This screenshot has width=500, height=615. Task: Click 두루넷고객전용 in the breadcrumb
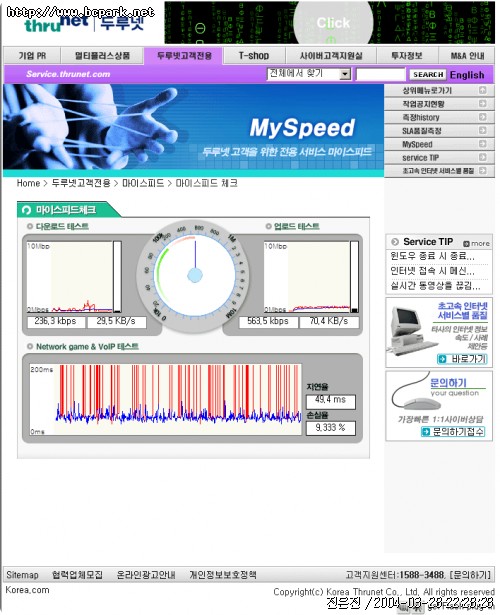[81, 183]
